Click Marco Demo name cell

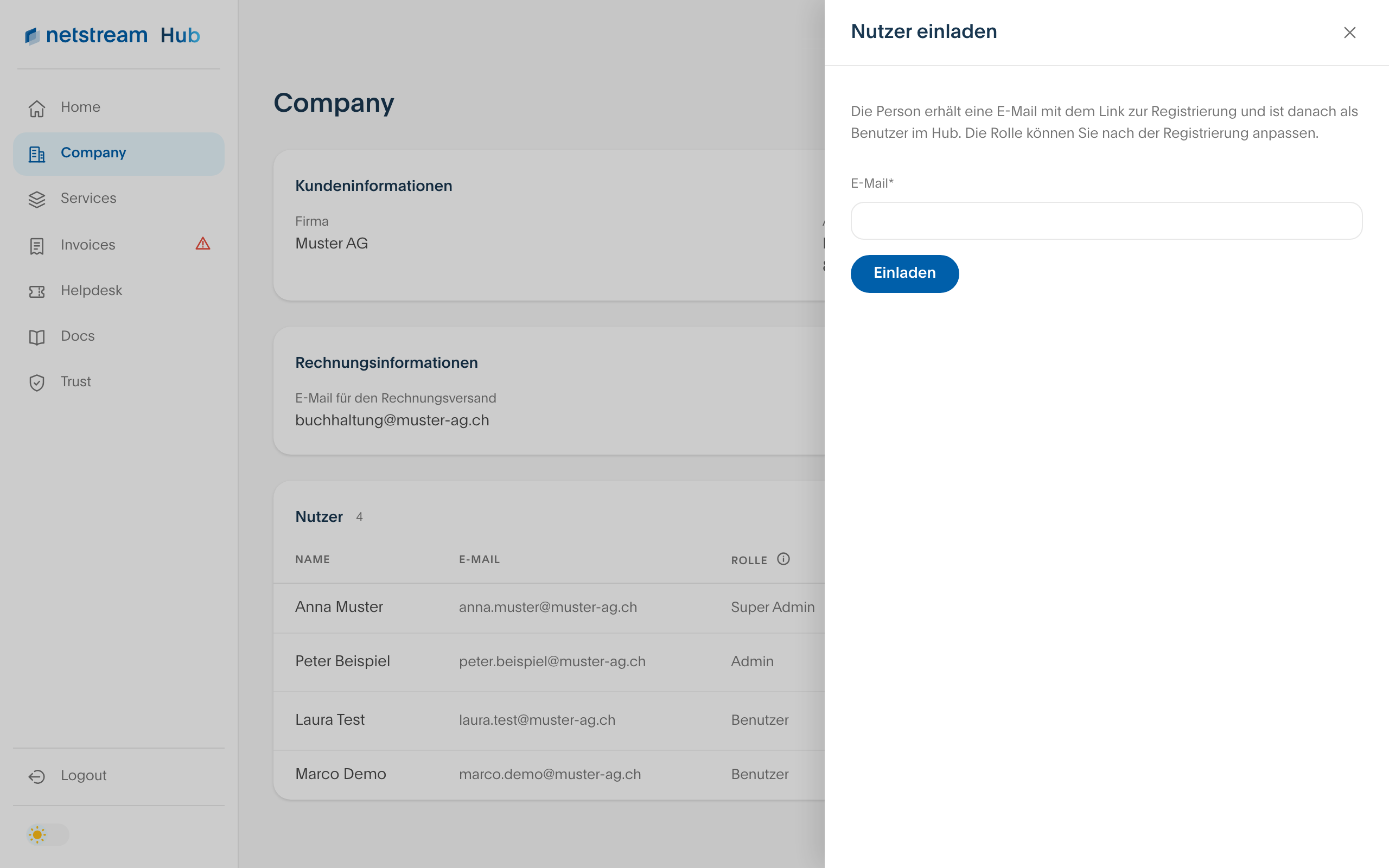[x=340, y=774]
